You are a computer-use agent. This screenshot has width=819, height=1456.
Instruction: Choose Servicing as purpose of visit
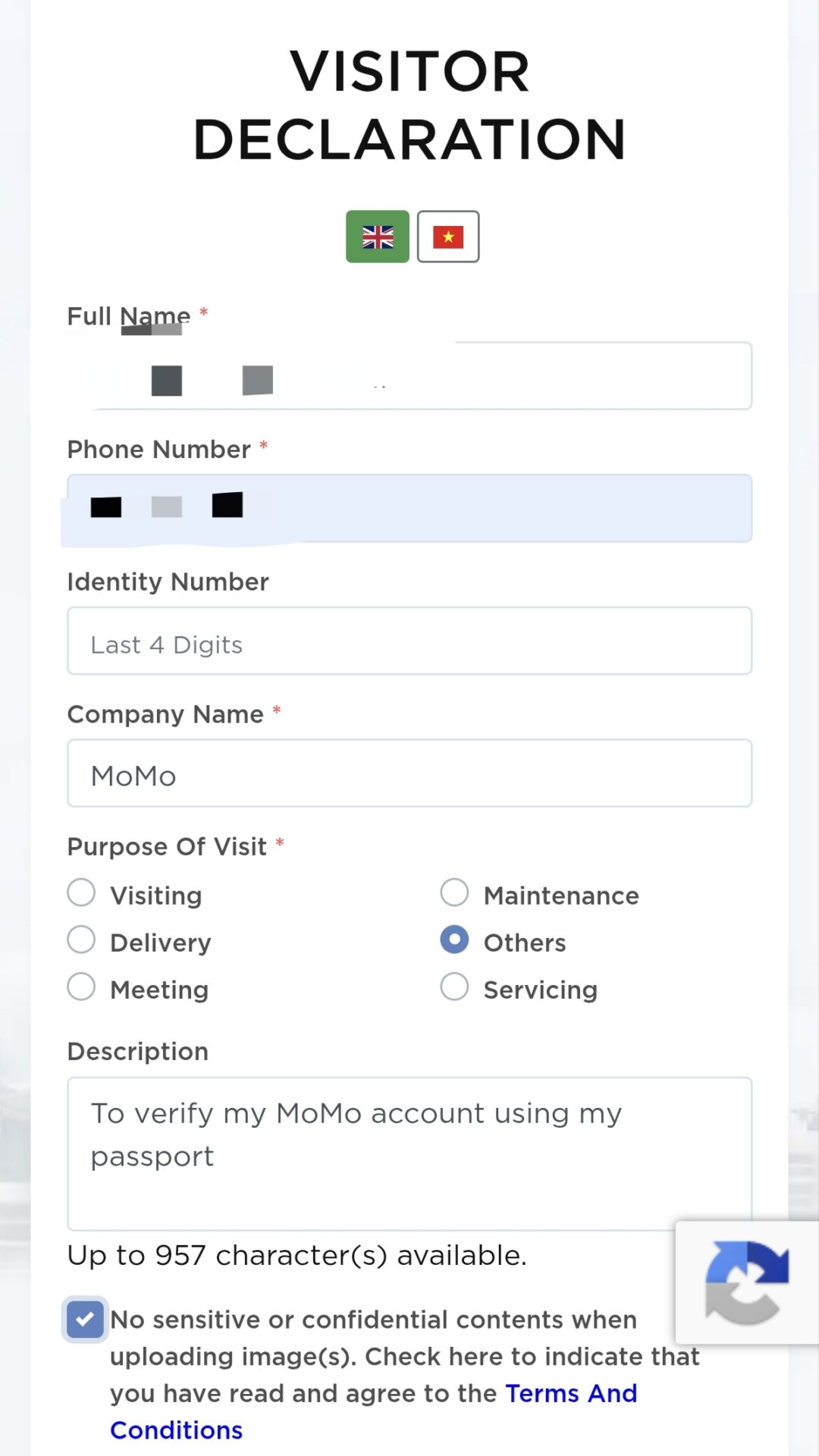454,987
